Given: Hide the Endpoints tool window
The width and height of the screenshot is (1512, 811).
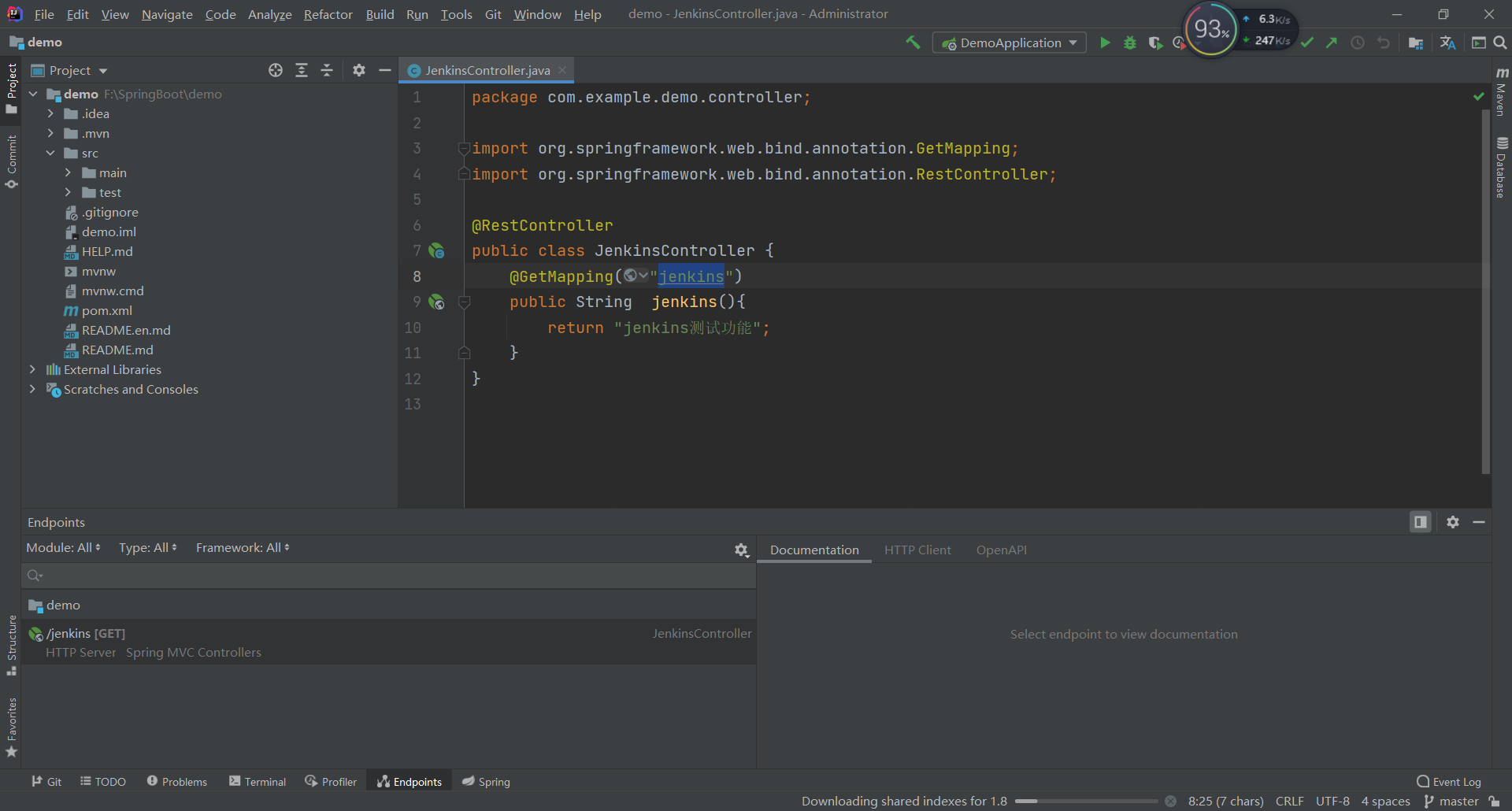Looking at the screenshot, I should (x=1479, y=522).
